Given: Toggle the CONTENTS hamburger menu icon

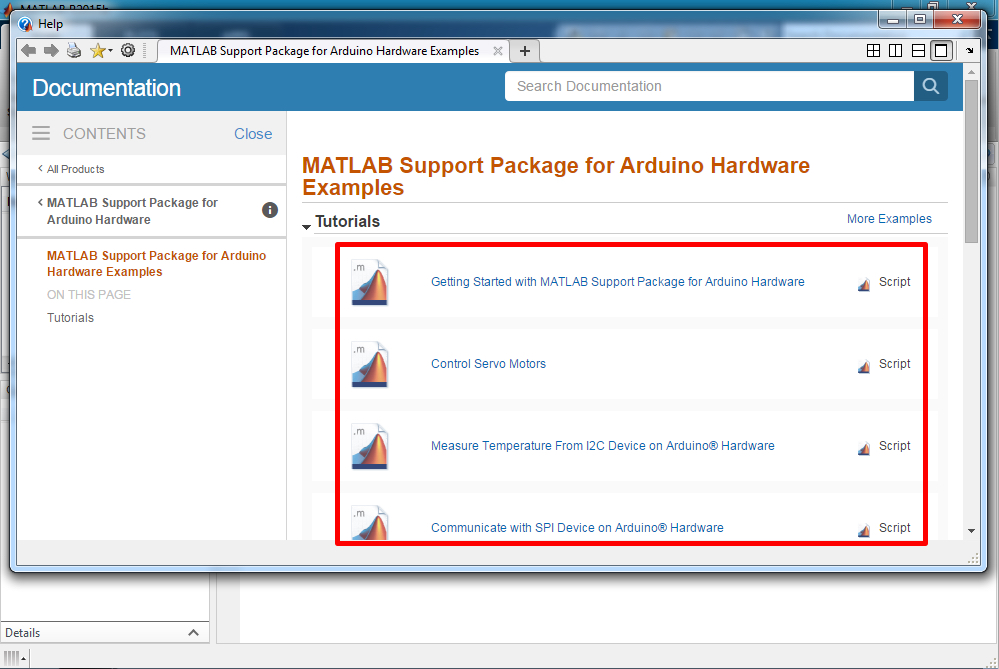Looking at the screenshot, I should pyautogui.click(x=41, y=133).
